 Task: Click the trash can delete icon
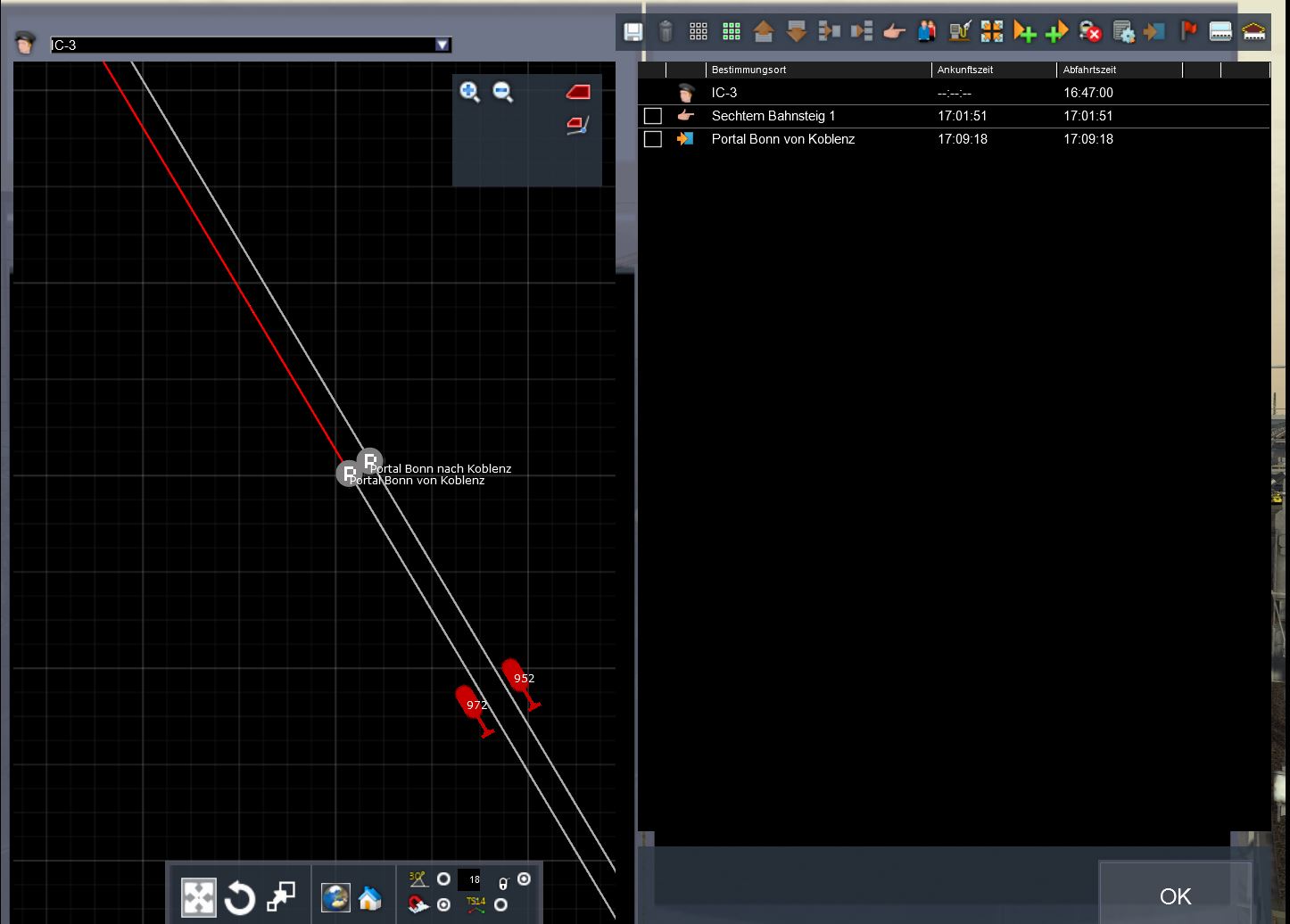click(666, 32)
